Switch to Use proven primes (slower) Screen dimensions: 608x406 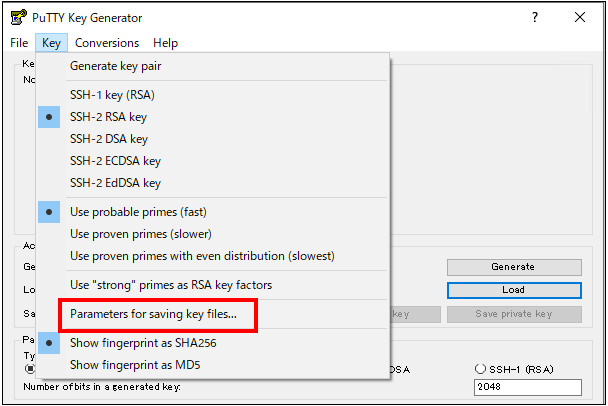click(x=141, y=234)
